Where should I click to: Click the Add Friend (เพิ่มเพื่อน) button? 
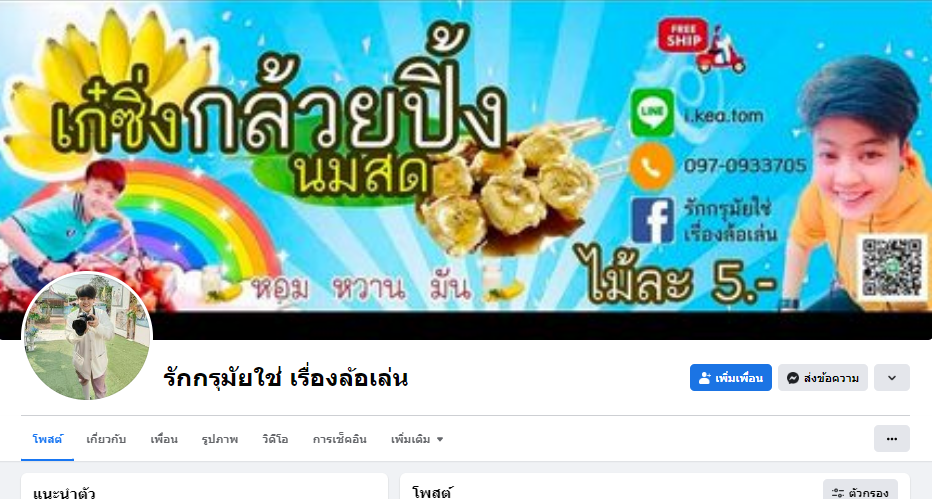click(x=731, y=378)
